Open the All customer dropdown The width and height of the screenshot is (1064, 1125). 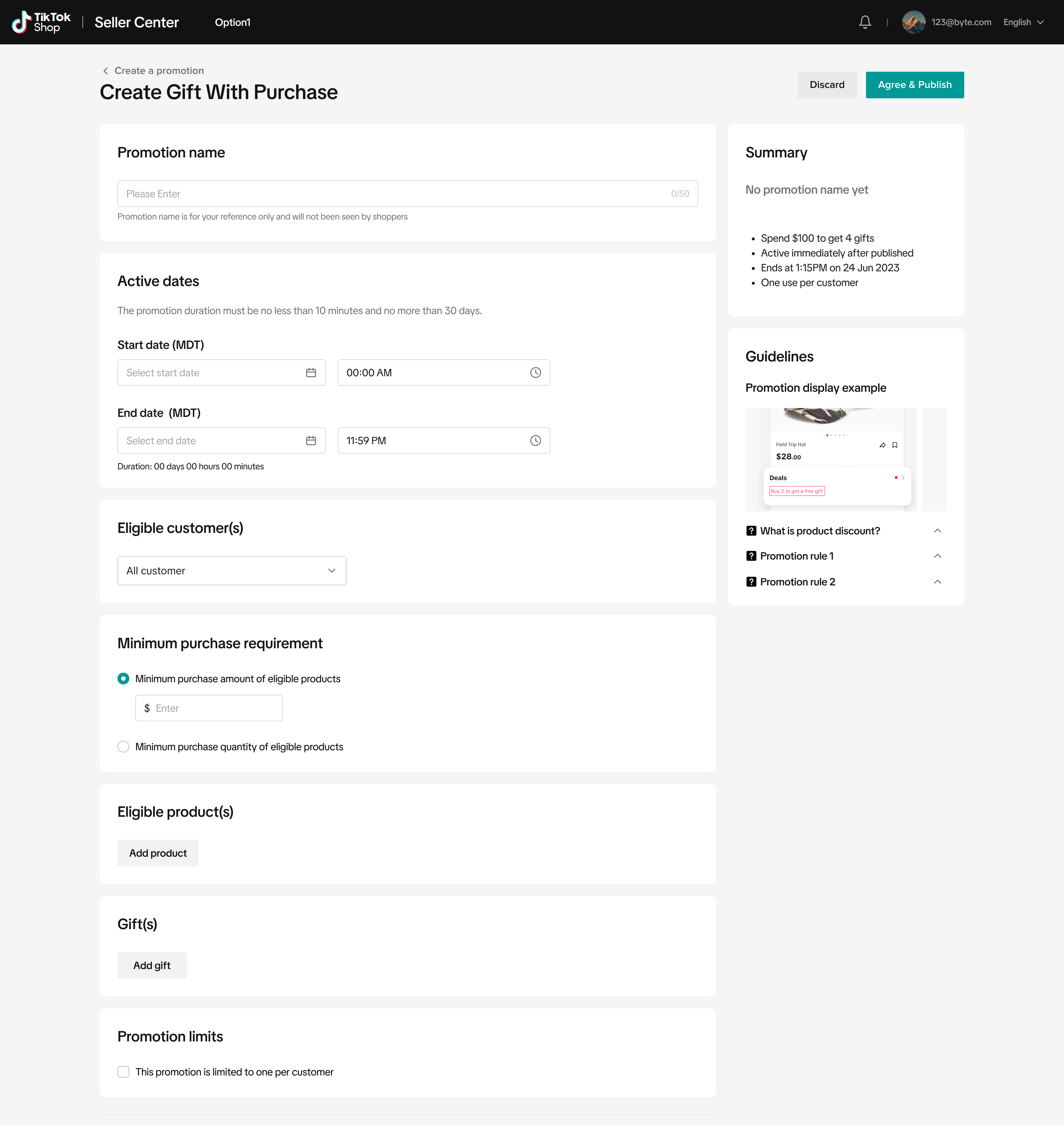(x=231, y=571)
